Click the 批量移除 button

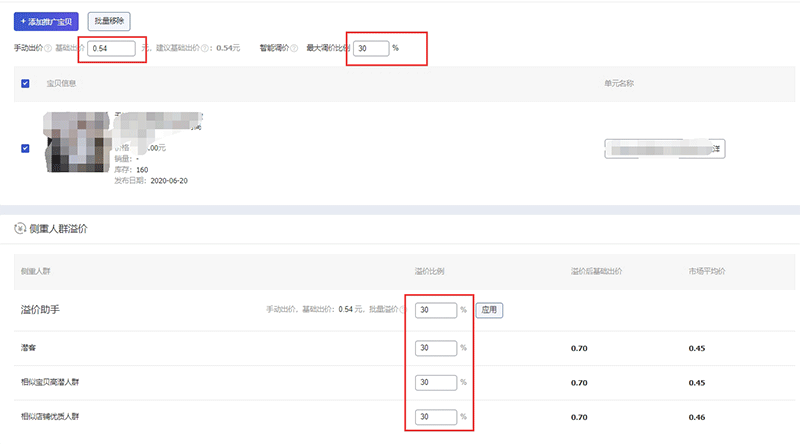pos(109,20)
